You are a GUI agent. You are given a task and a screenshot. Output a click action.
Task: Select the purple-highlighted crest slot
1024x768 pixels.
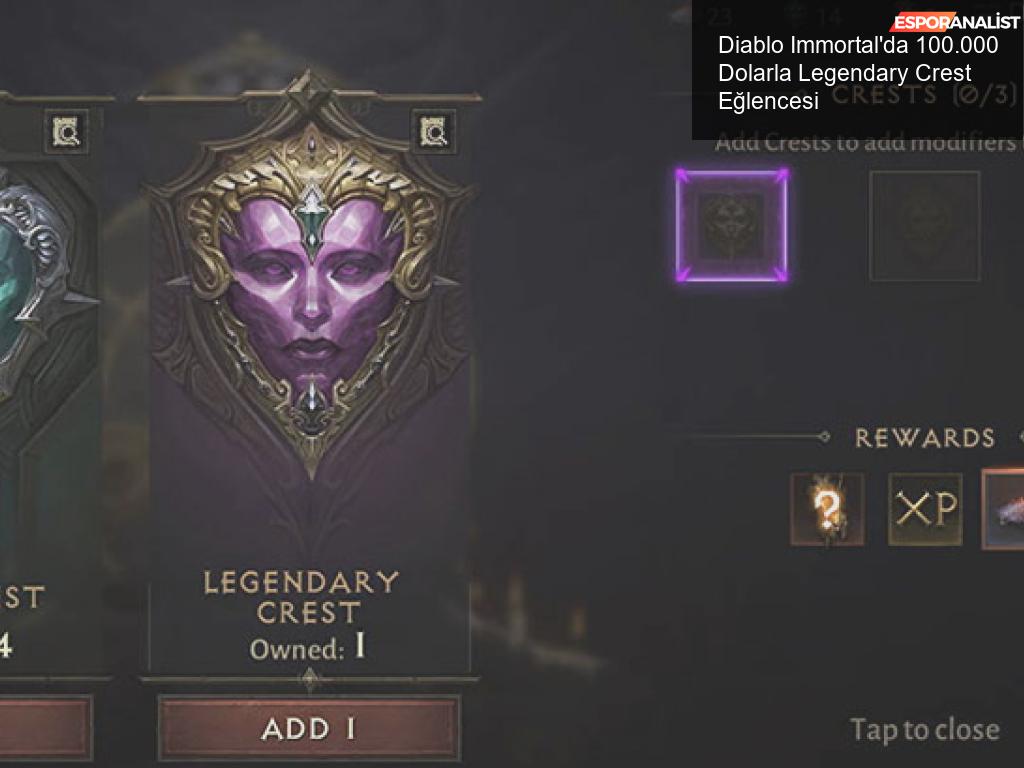[732, 225]
